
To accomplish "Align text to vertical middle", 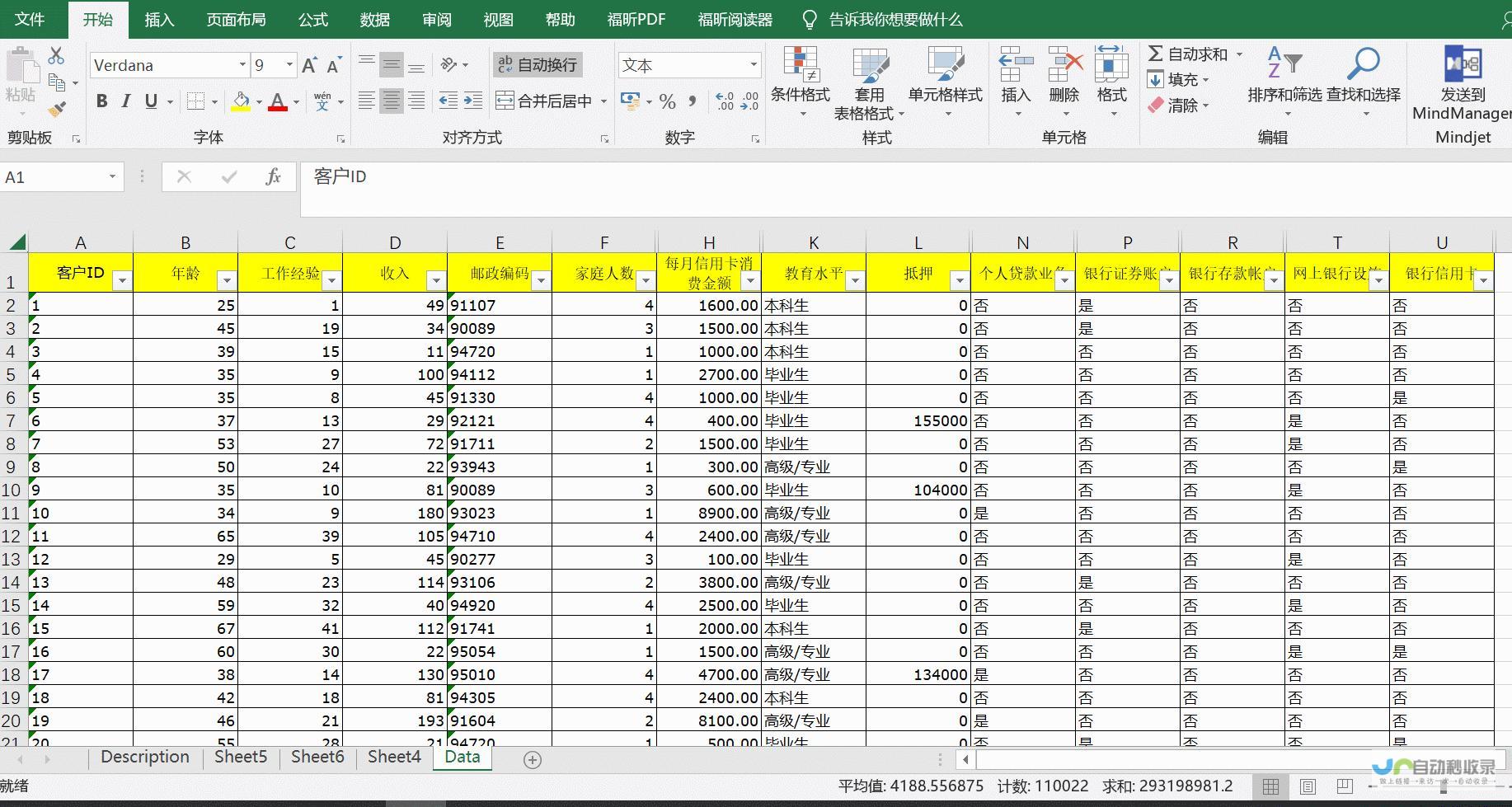I will (x=392, y=64).
